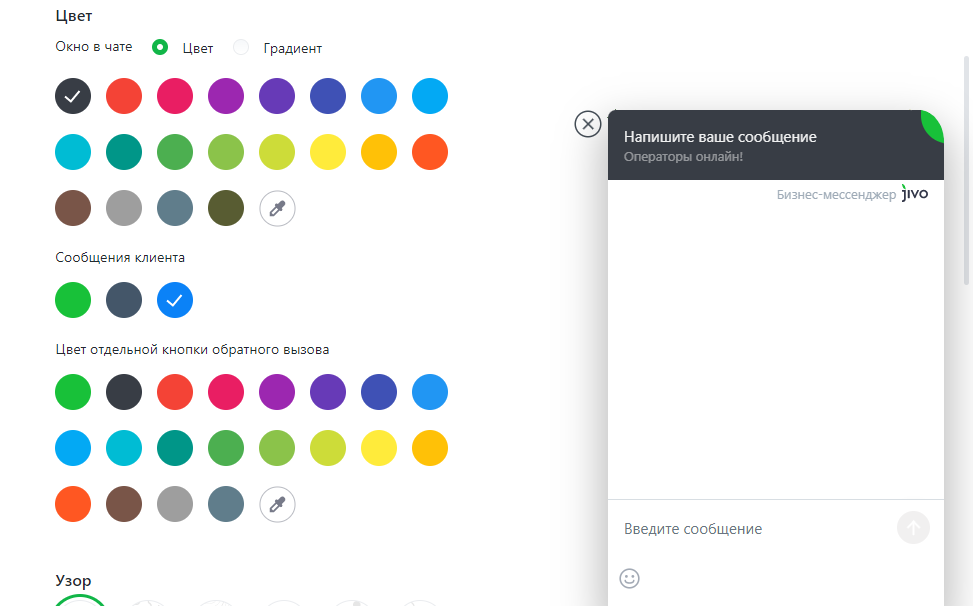
Task: Pick the brown swatch for chat window
Action: [x=73, y=208]
